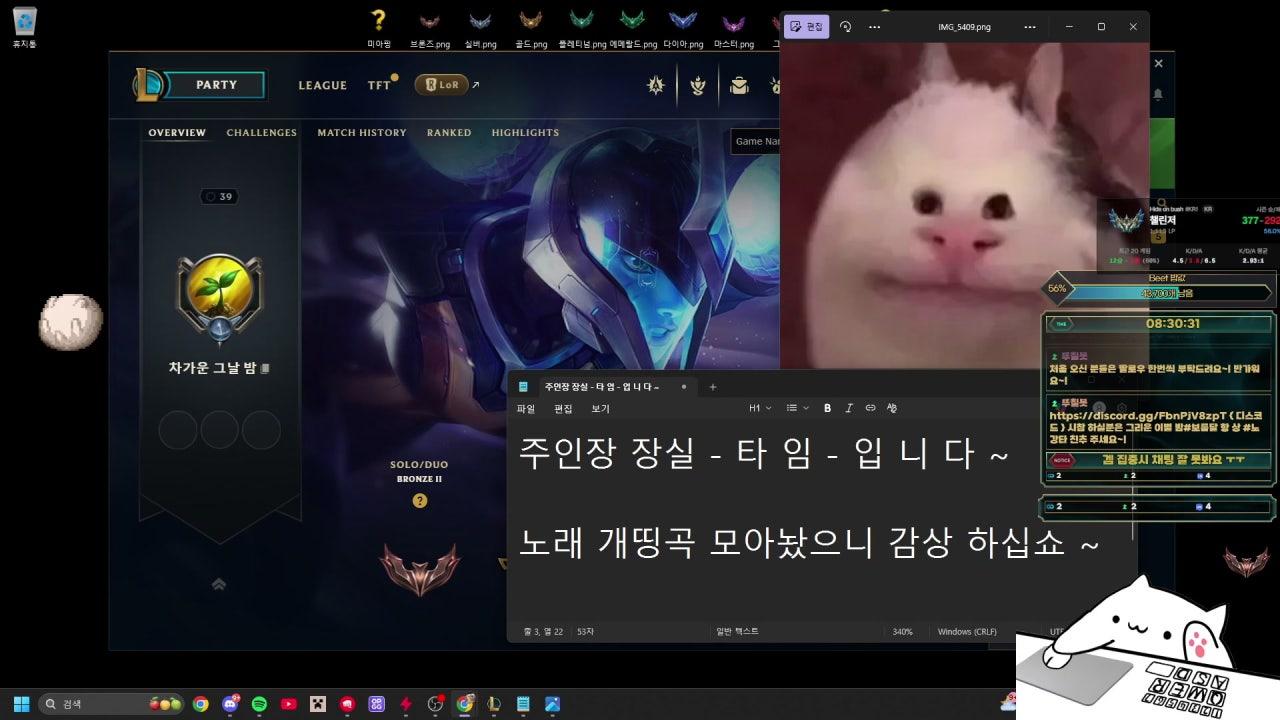Open Discord from the taskbar
The width and height of the screenshot is (1280, 720).
[230, 704]
